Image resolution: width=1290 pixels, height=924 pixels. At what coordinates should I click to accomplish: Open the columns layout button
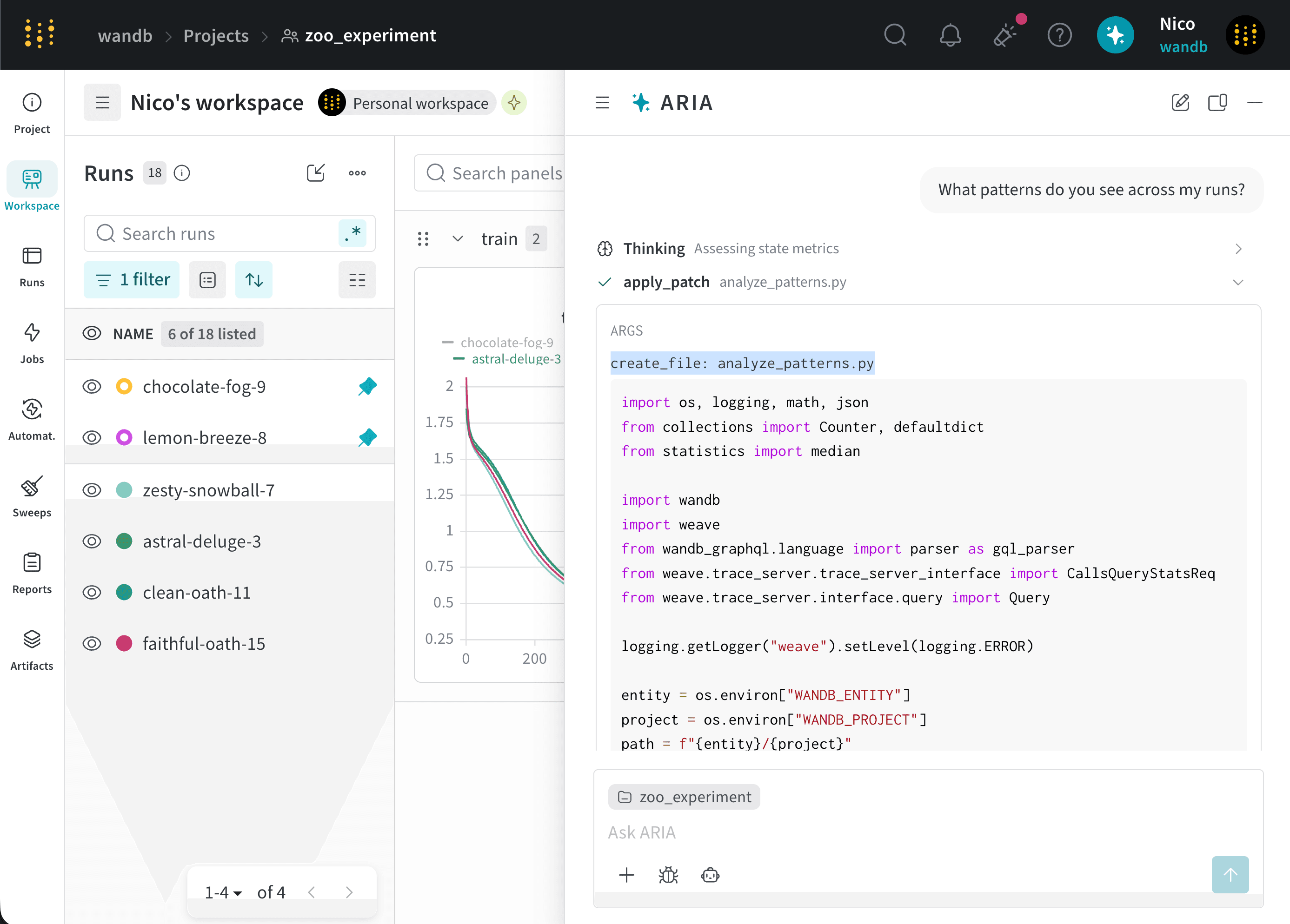(x=357, y=280)
